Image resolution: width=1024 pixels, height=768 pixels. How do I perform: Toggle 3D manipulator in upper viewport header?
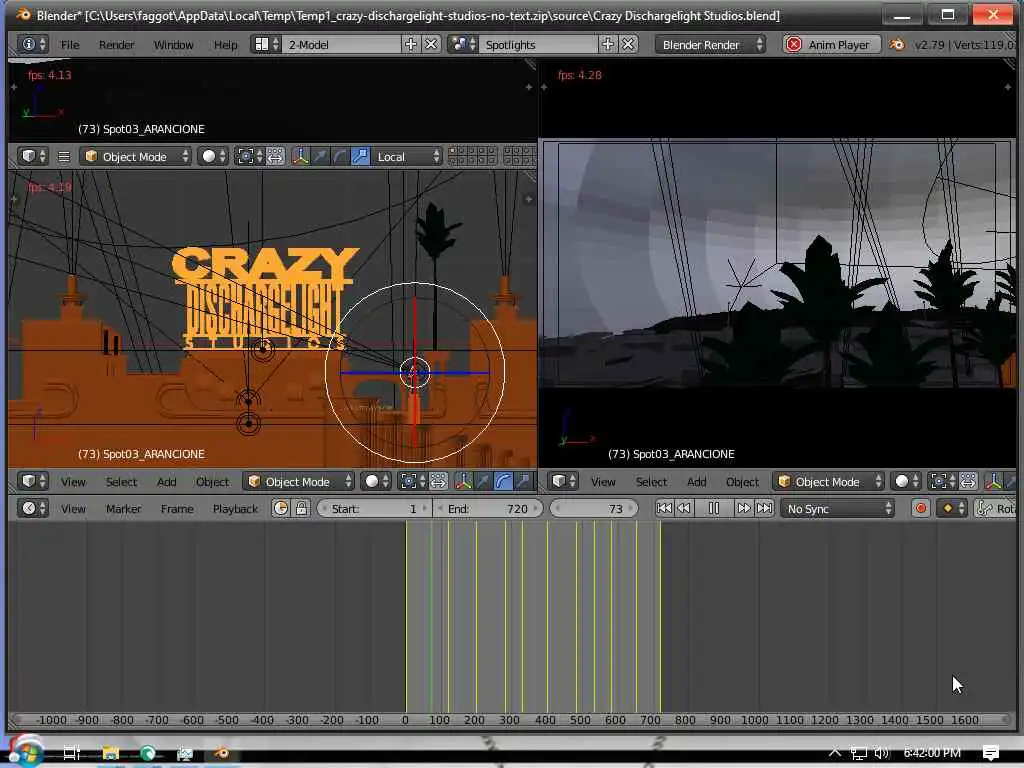click(x=300, y=157)
